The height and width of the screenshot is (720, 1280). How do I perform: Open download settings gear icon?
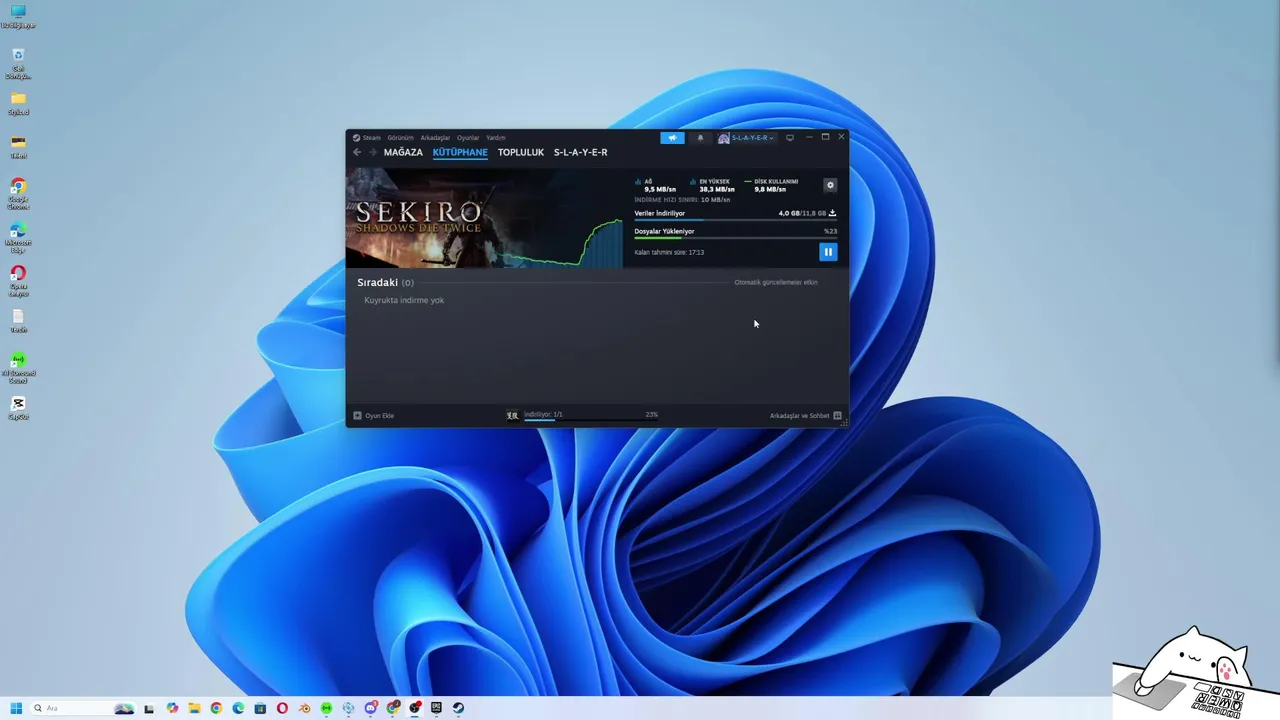pos(830,185)
